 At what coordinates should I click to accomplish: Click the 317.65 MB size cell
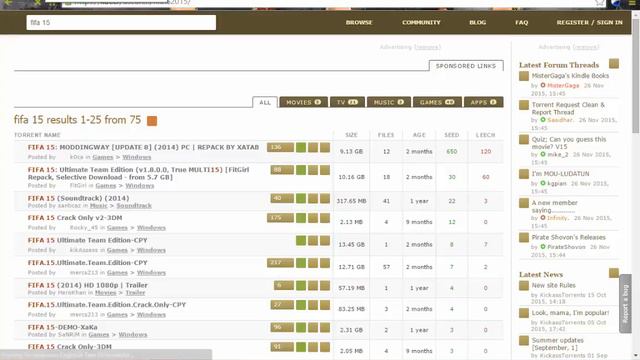tap(351, 201)
